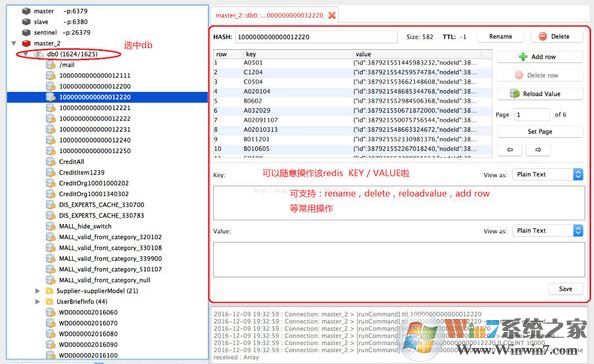This screenshot has height=364, width=594.
Task: Click the key icon beside WD0000002016060
Action: 51,312
